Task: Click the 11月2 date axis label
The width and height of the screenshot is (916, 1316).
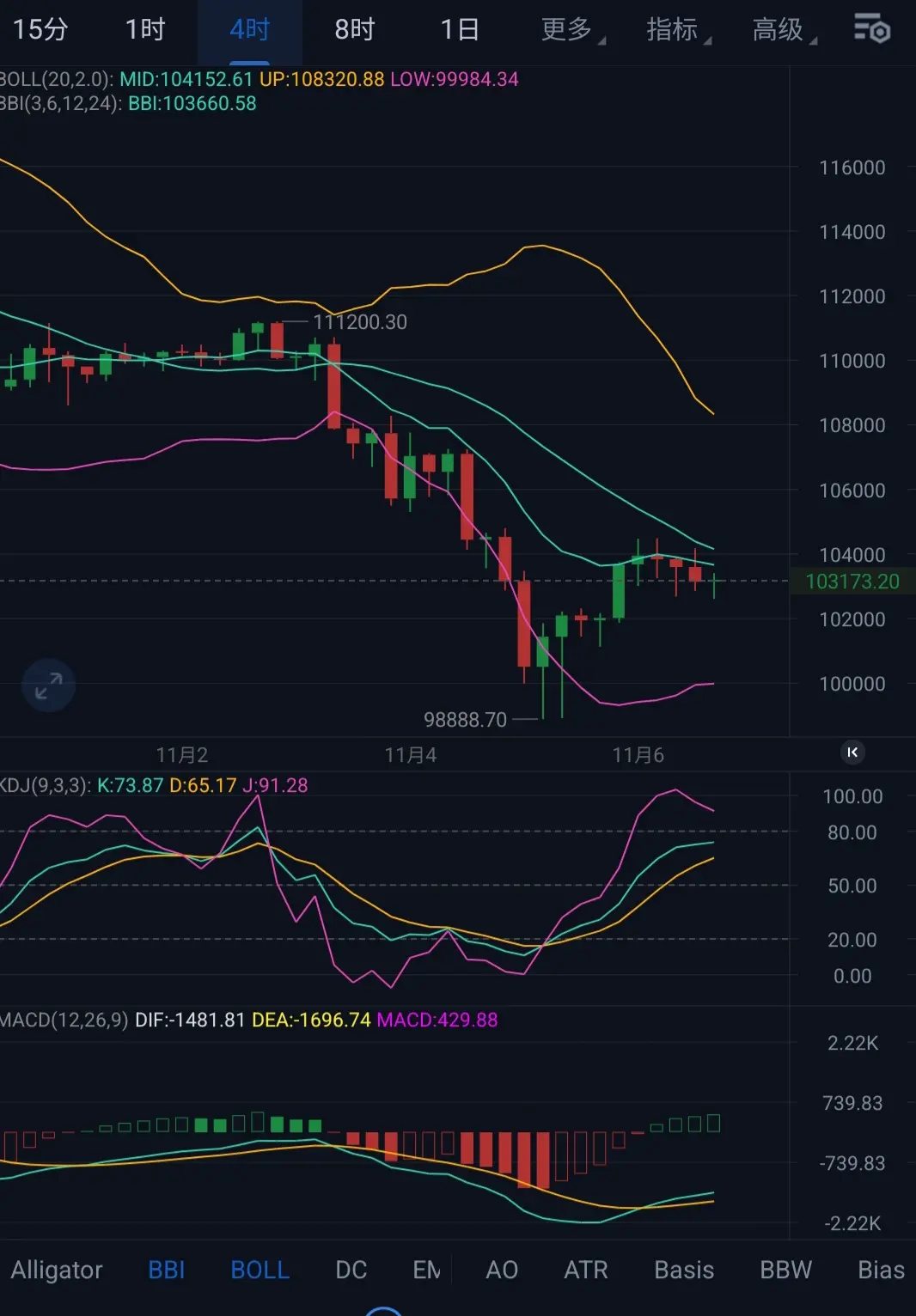Action: tap(182, 755)
